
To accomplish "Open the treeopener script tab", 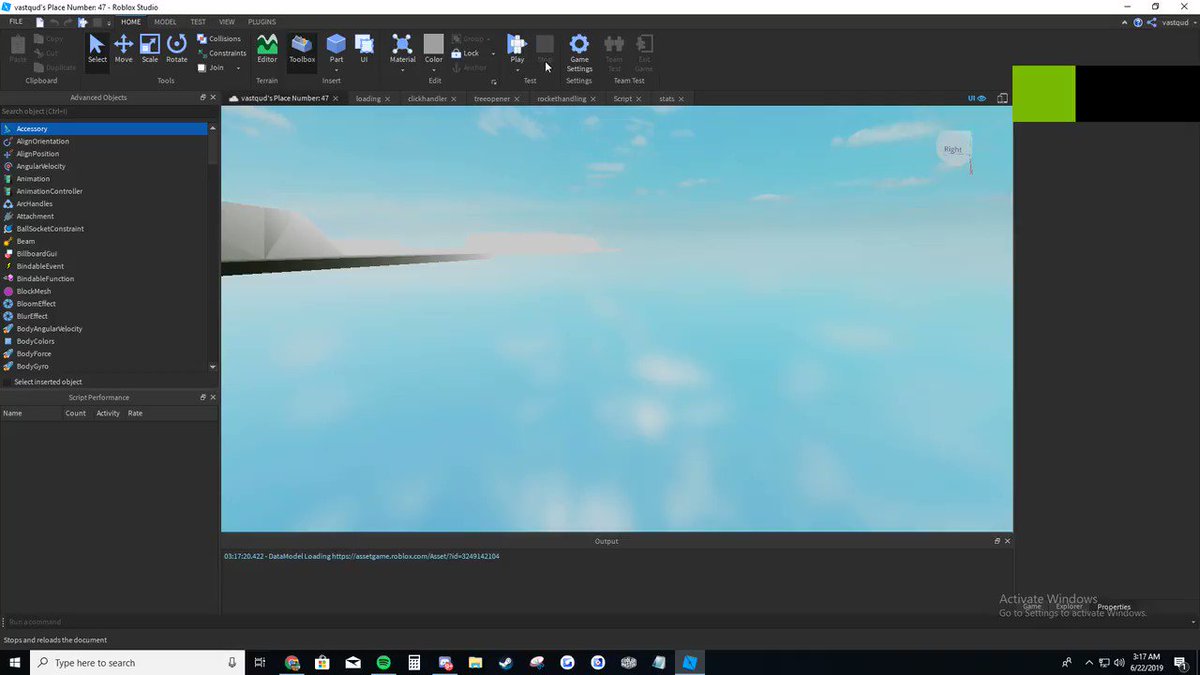I will pyautogui.click(x=493, y=99).
